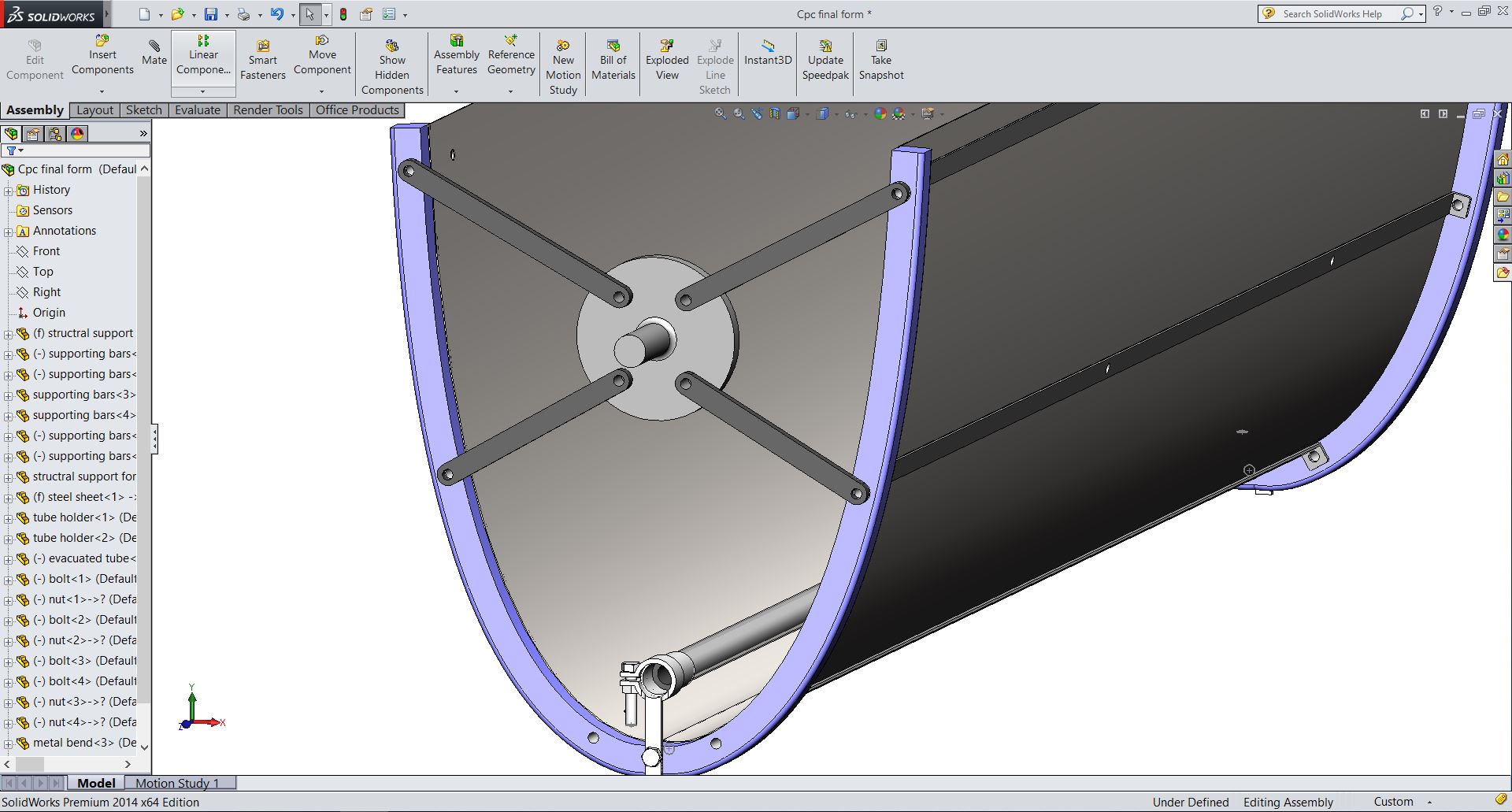Click the Custom unit system status entry
The height and width of the screenshot is (812, 1512).
click(1393, 802)
